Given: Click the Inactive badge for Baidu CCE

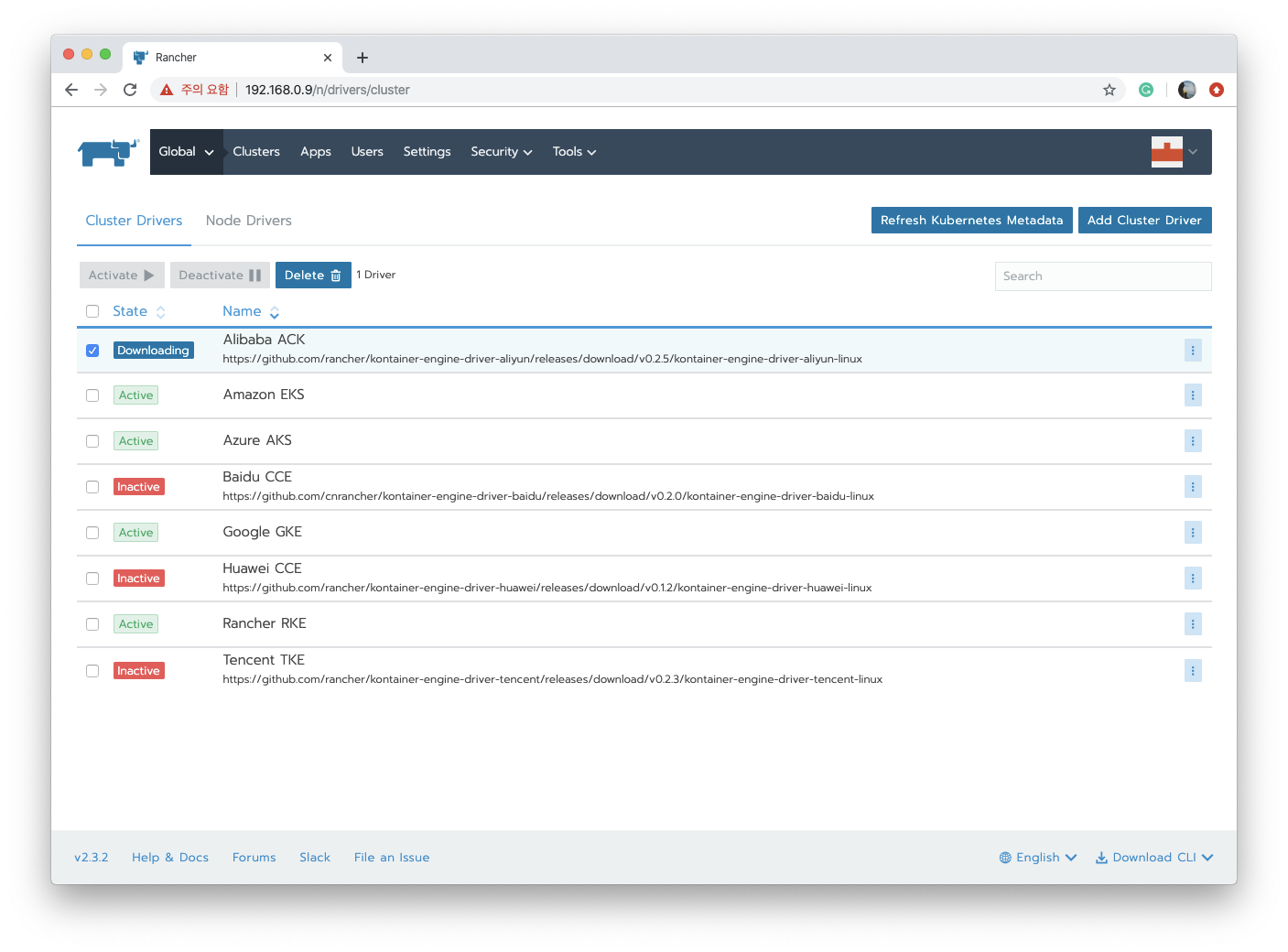Looking at the screenshot, I should tap(139, 487).
